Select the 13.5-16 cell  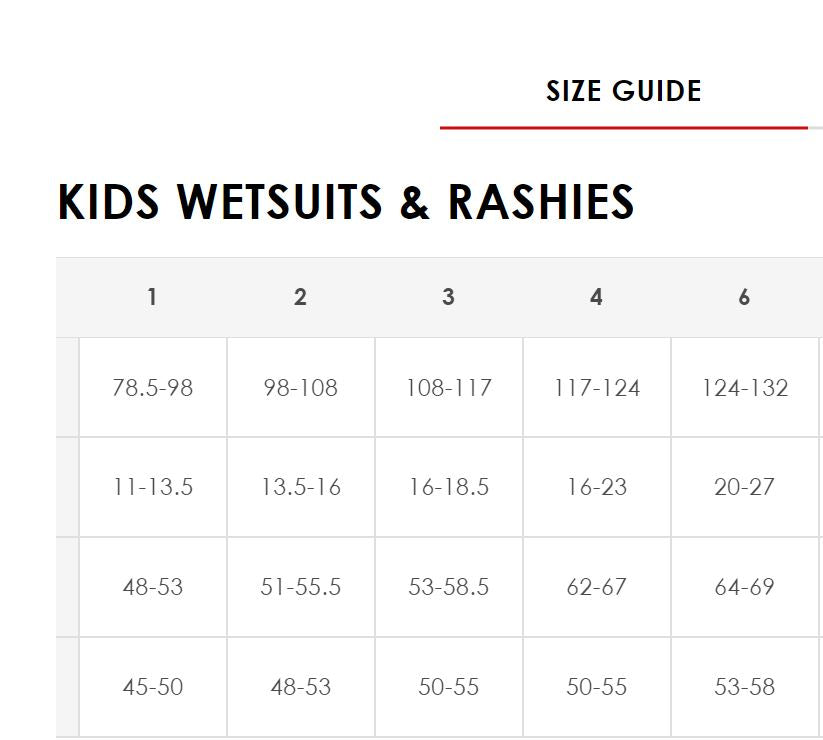pos(301,487)
